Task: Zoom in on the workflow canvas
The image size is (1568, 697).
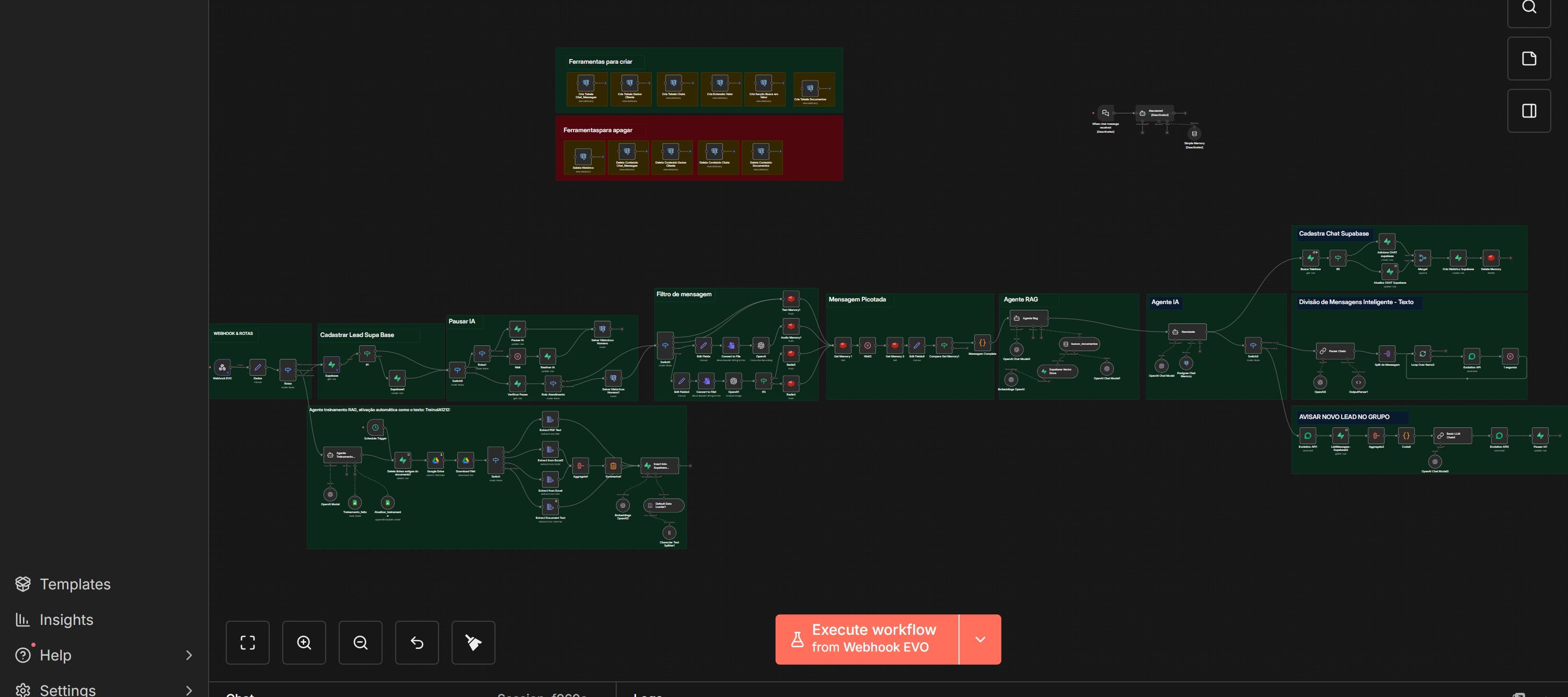Action: [304, 642]
